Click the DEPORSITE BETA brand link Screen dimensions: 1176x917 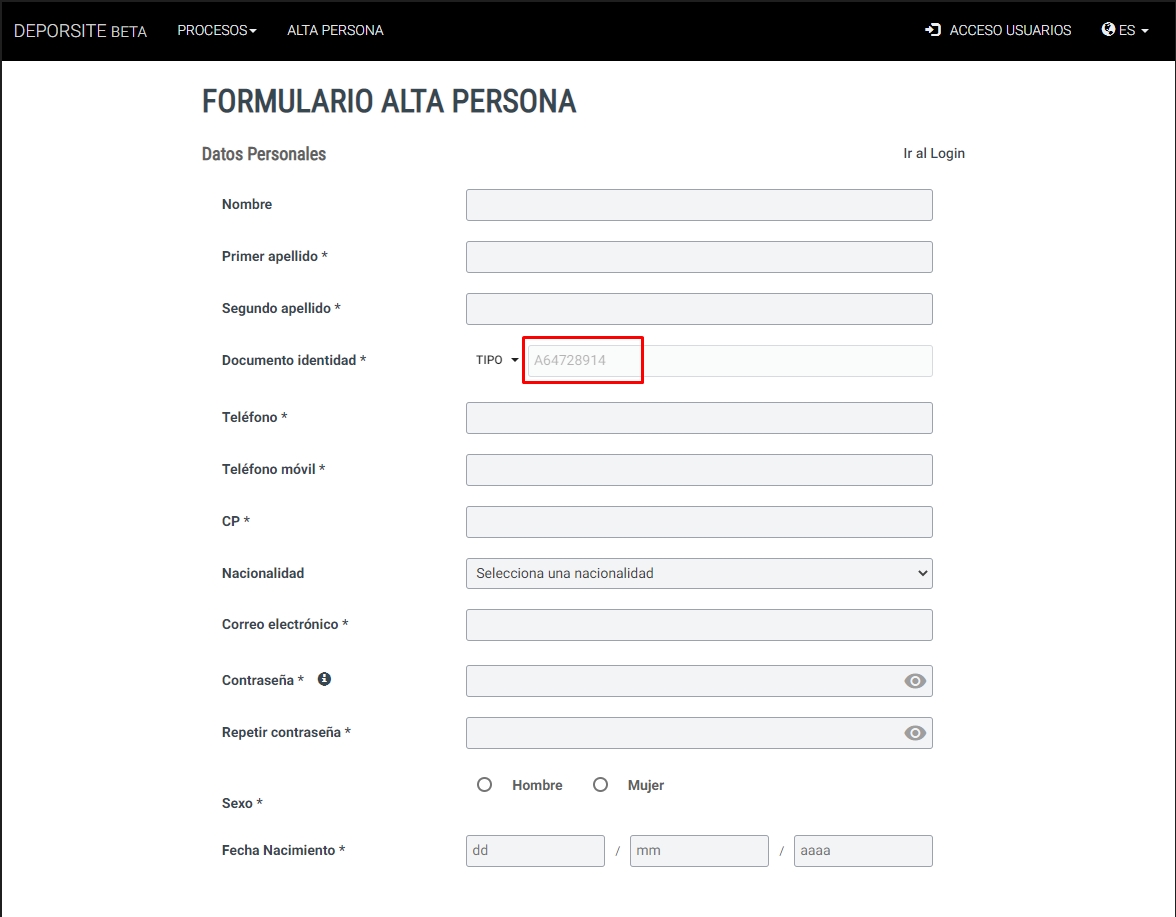click(x=80, y=31)
